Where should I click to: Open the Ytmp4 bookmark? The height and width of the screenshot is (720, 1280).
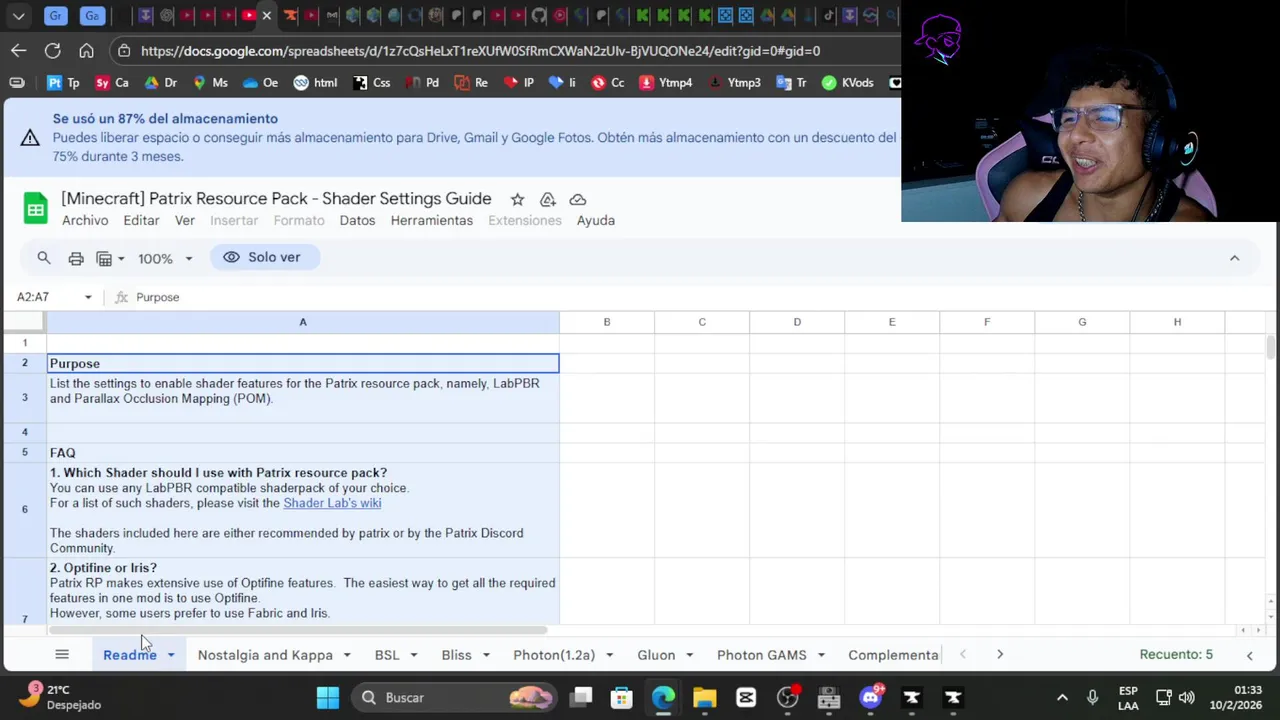coord(665,83)
